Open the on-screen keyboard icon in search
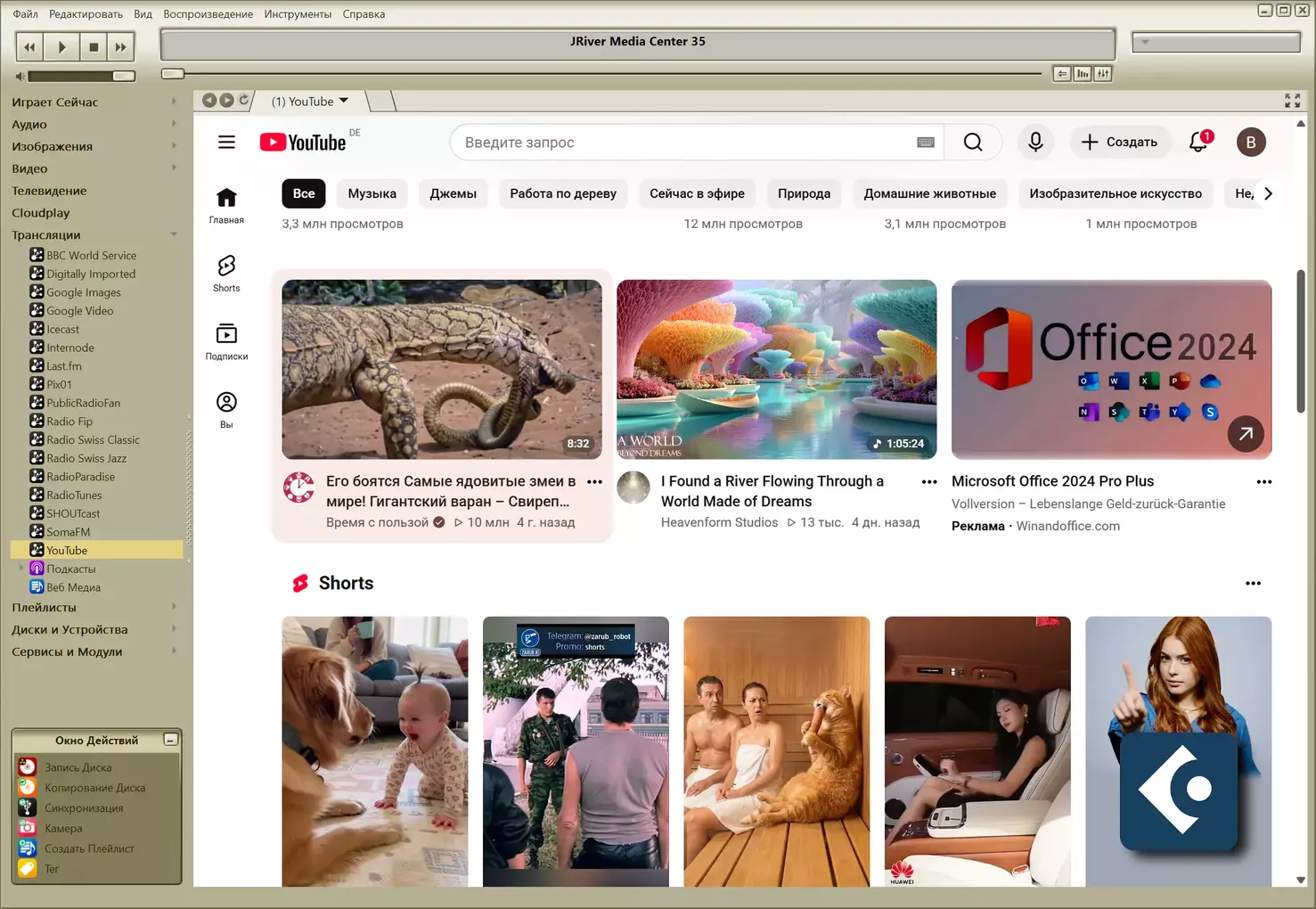The width and height of the screenshot is (1316, 909). click(x=925, y=143)
